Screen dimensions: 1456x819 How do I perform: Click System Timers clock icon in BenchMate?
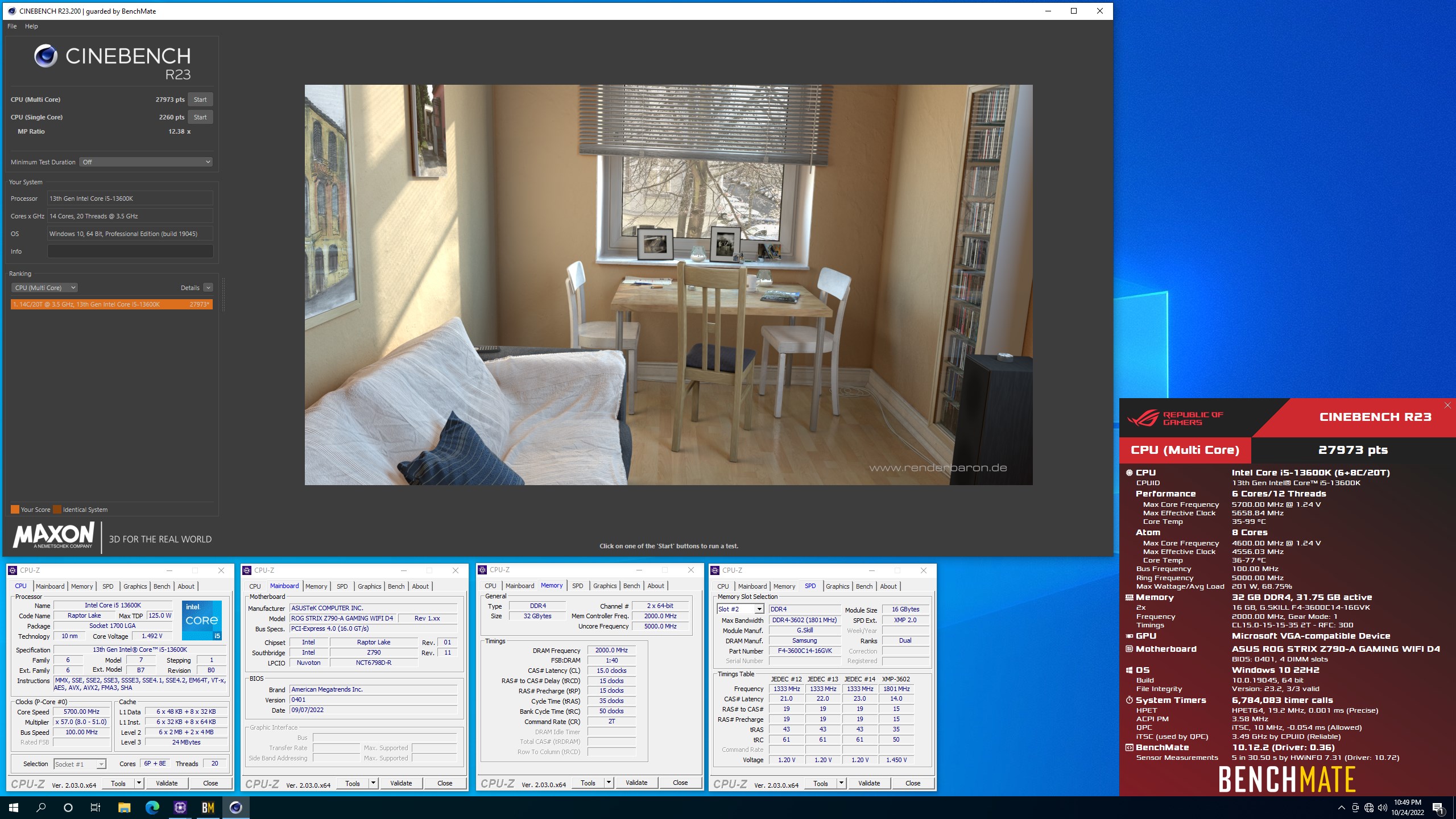[x=1129, y=700]
